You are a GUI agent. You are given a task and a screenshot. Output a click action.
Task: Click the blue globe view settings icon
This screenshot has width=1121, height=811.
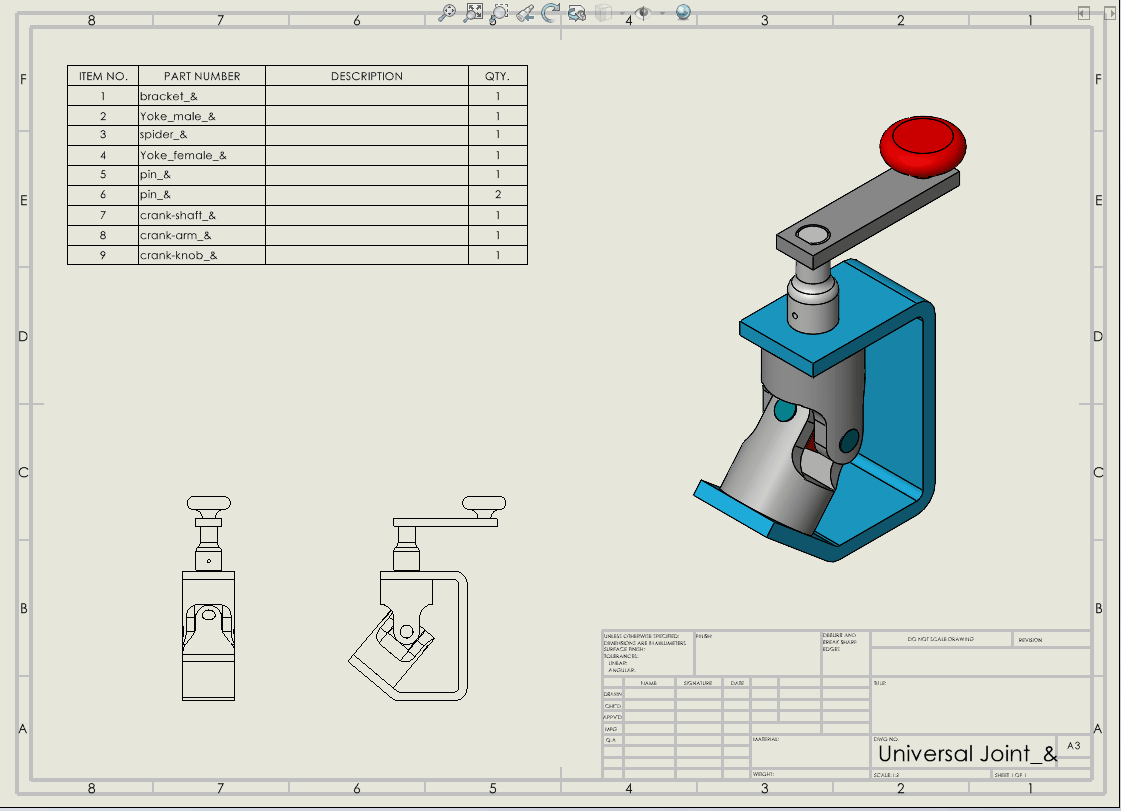tap(684, 12)
